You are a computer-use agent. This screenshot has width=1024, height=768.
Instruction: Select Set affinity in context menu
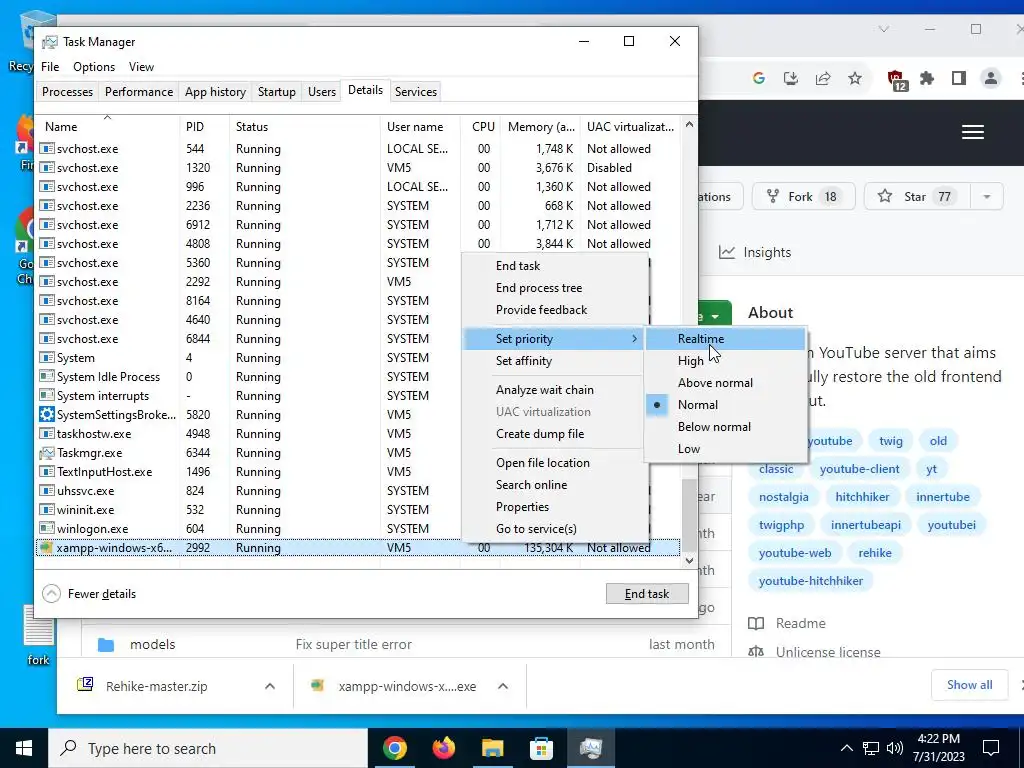tap(555, 361)
